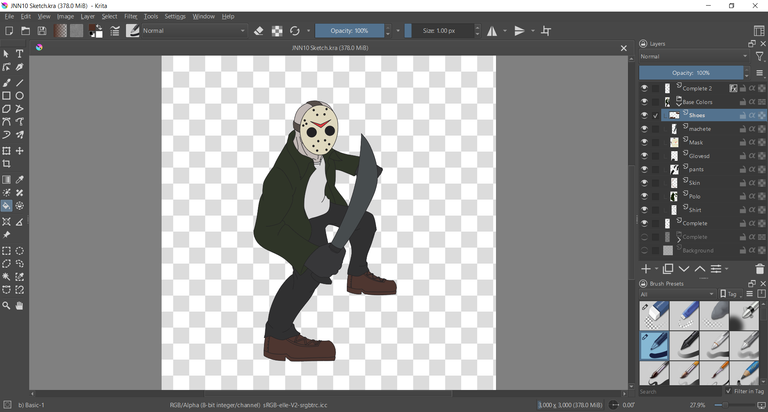Select the Zoom tool
768x412 pixels.
coord(6,306)
